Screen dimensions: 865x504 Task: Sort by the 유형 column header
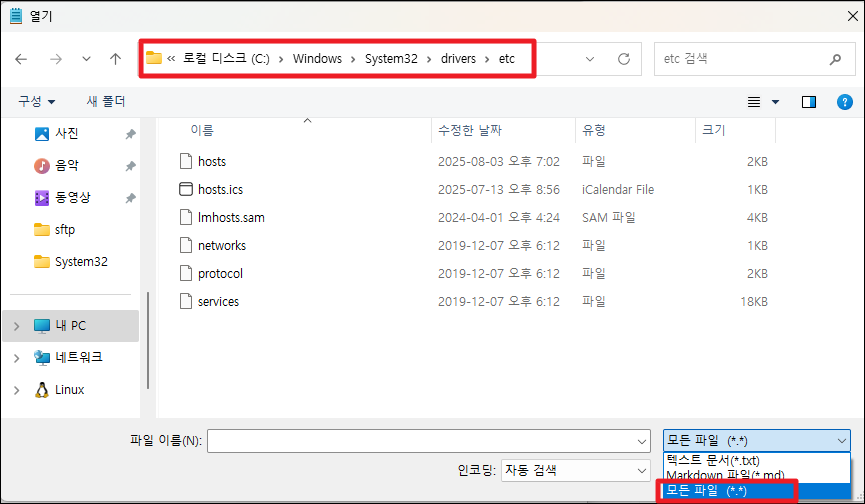(x=594, y=130)
